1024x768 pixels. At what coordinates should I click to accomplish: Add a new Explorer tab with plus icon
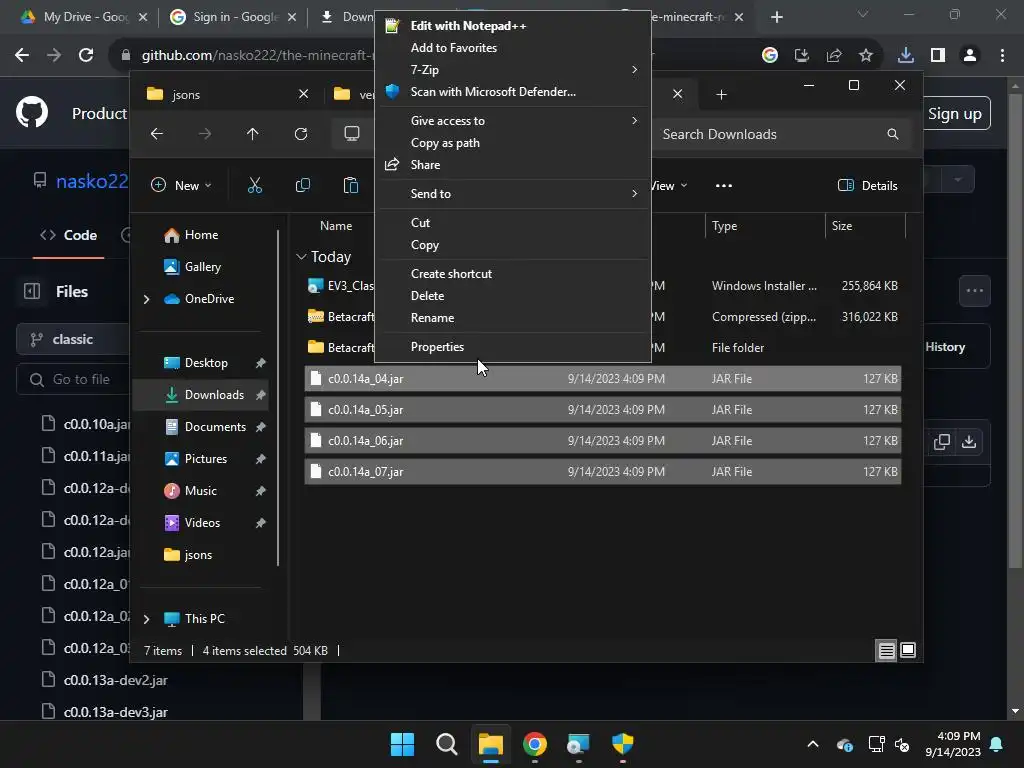tap(721, 95)
